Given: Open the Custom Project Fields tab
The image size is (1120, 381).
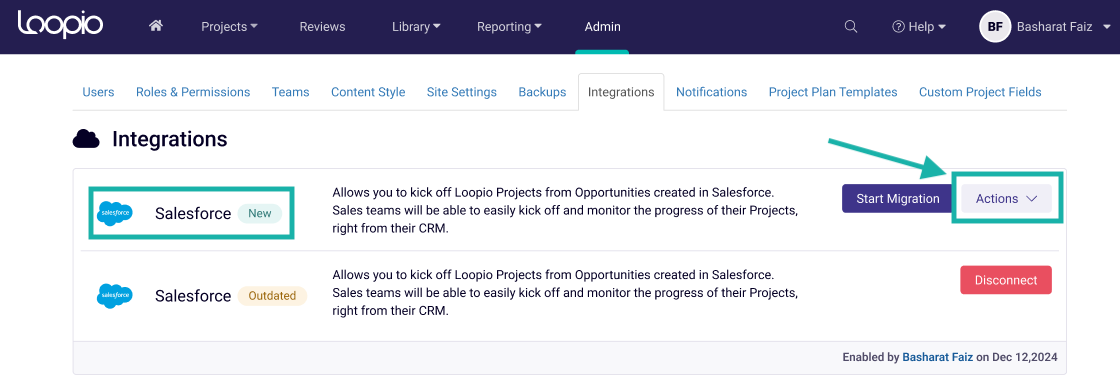Looking at the screenshot, I should coord(980,92).
